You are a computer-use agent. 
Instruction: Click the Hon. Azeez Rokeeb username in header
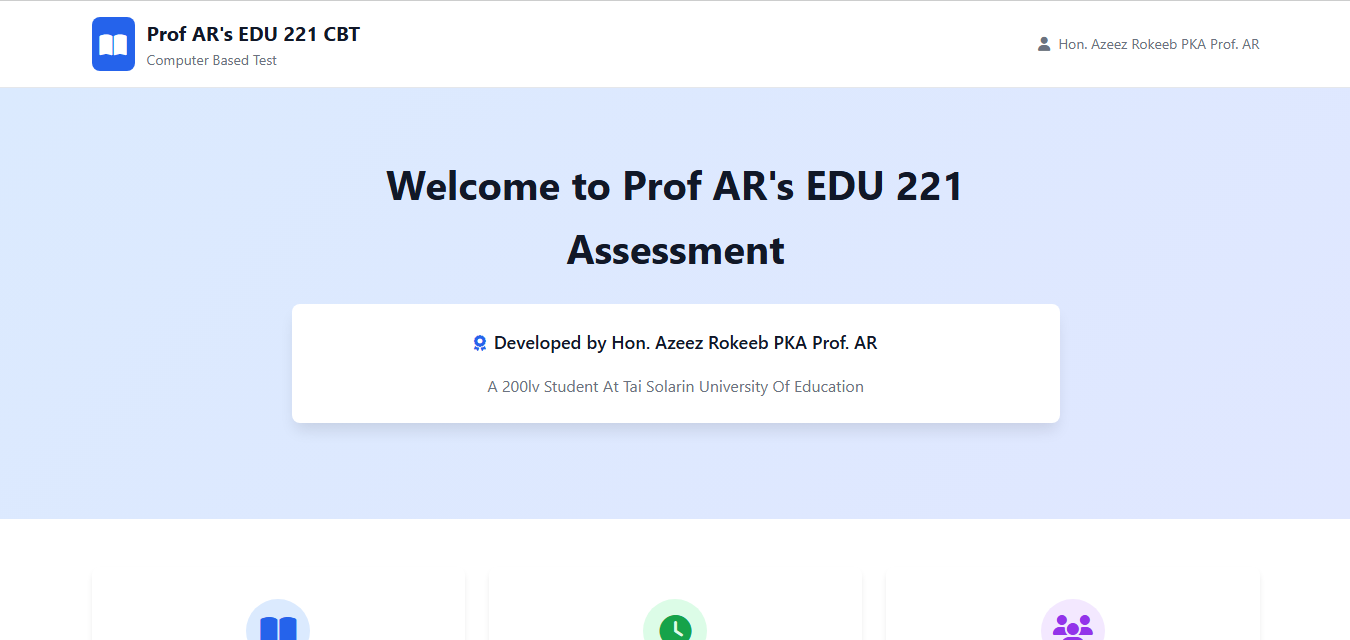[x=1158, y=44]
